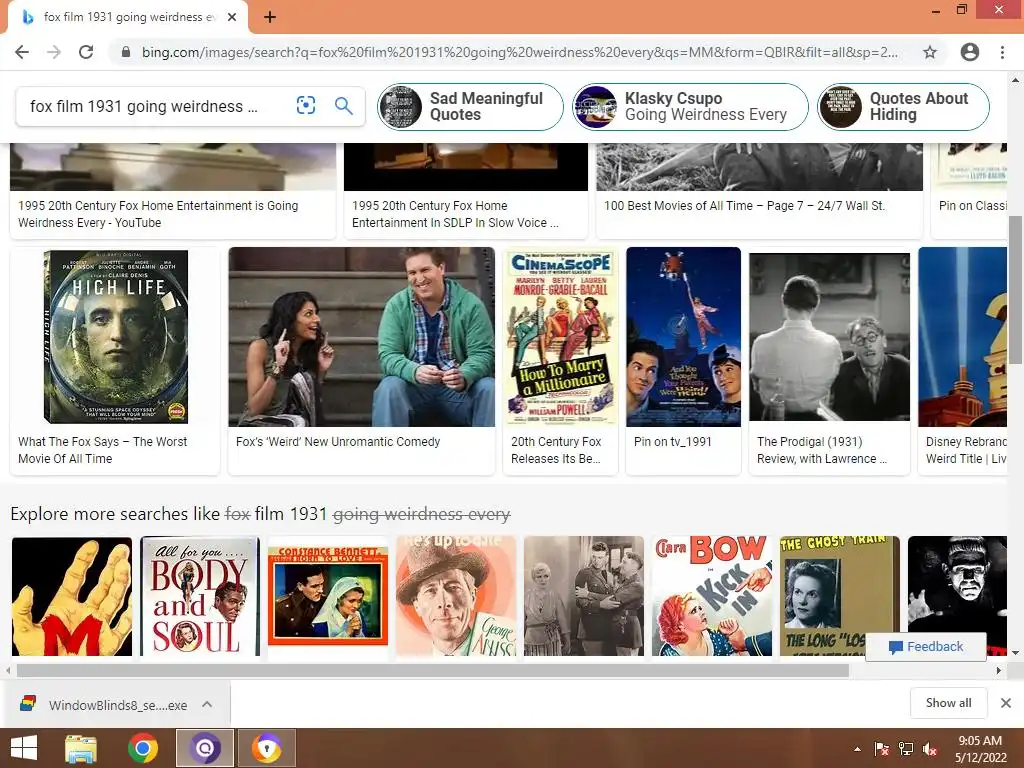Open the Disney Rebrand Weird Title image
1024x768 pixels.
tap(963, 337)
